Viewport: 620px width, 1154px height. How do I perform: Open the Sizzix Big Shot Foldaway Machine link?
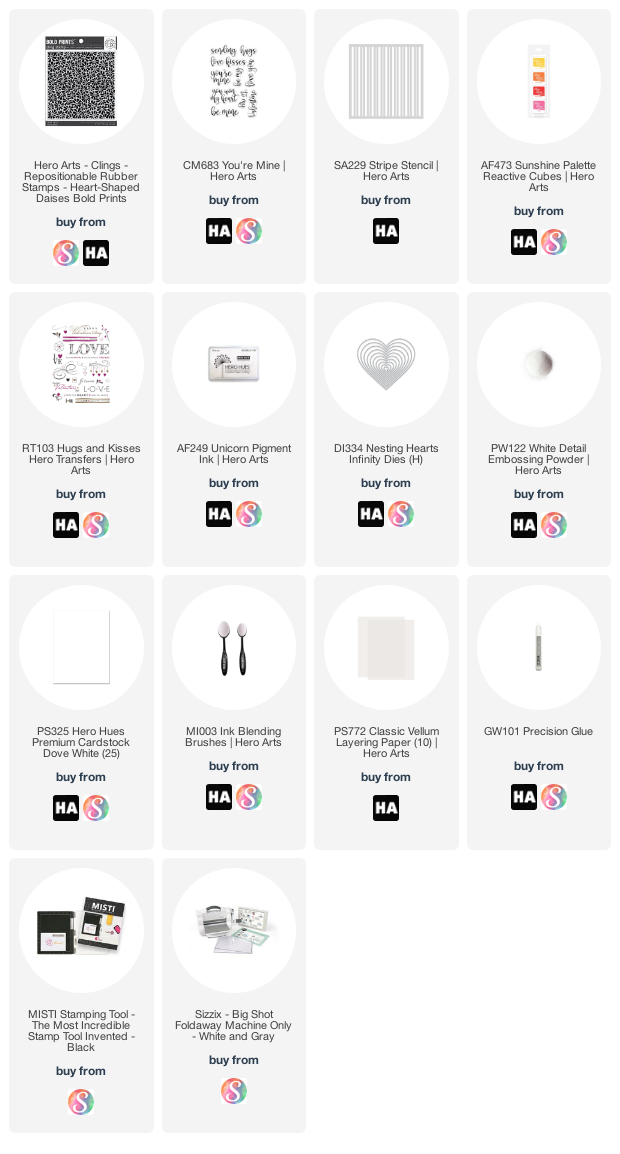[x=233, y=1025]
